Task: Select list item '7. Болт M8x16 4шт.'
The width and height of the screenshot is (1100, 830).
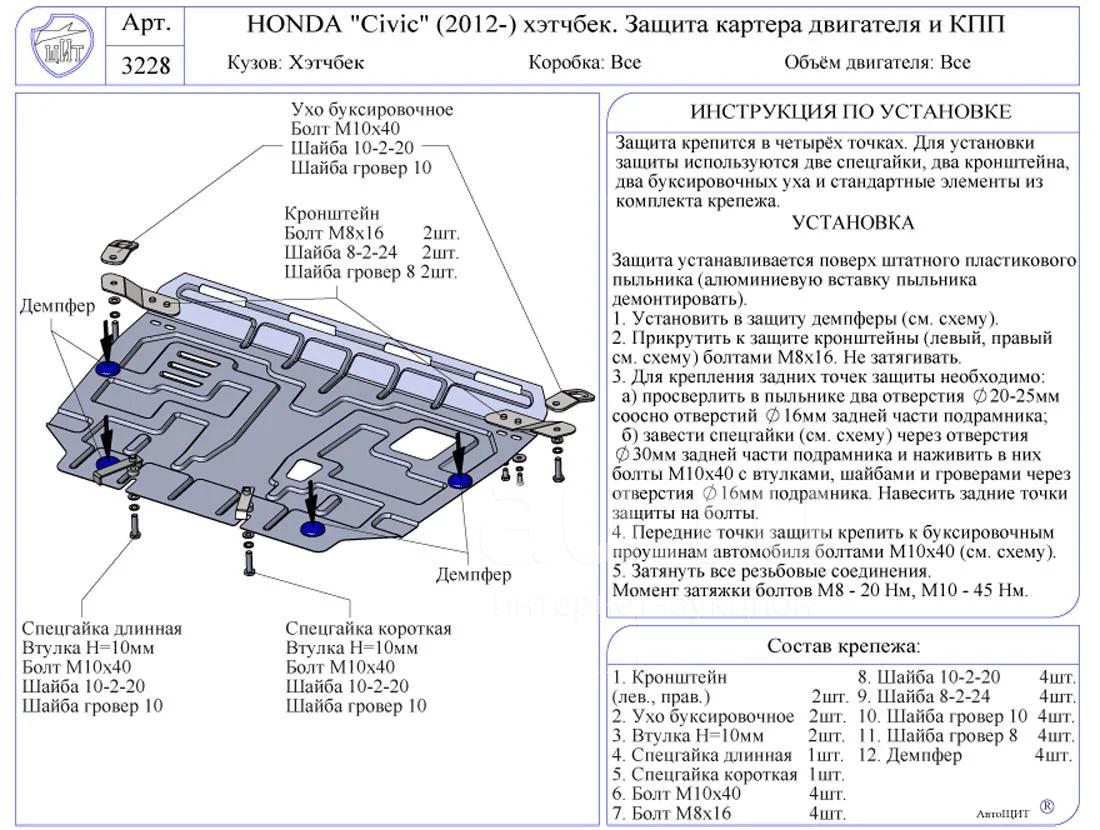Action: click(729, 814)
